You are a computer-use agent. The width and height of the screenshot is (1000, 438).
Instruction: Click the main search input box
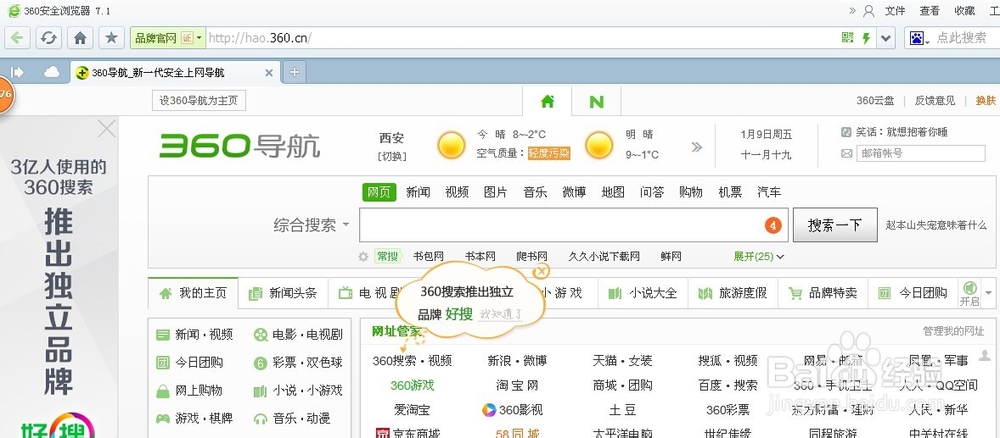click(573, 225)
